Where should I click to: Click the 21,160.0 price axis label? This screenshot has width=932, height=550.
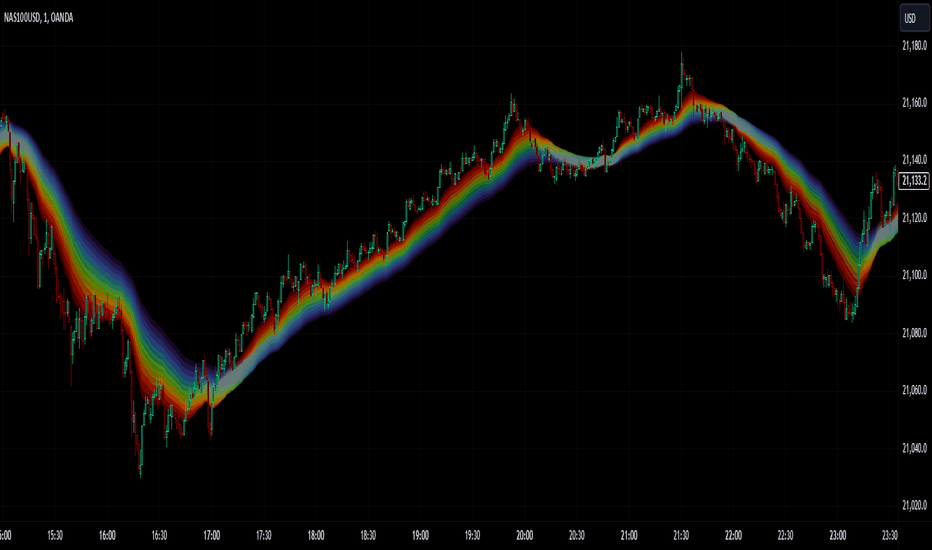(914, 103)
